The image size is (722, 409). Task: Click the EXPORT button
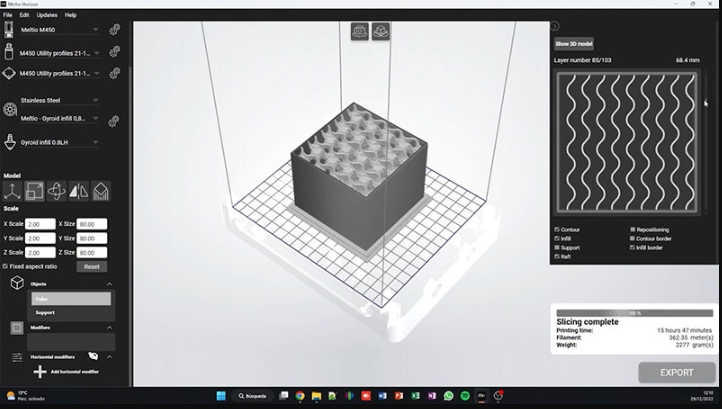click(x=676, y=373)
